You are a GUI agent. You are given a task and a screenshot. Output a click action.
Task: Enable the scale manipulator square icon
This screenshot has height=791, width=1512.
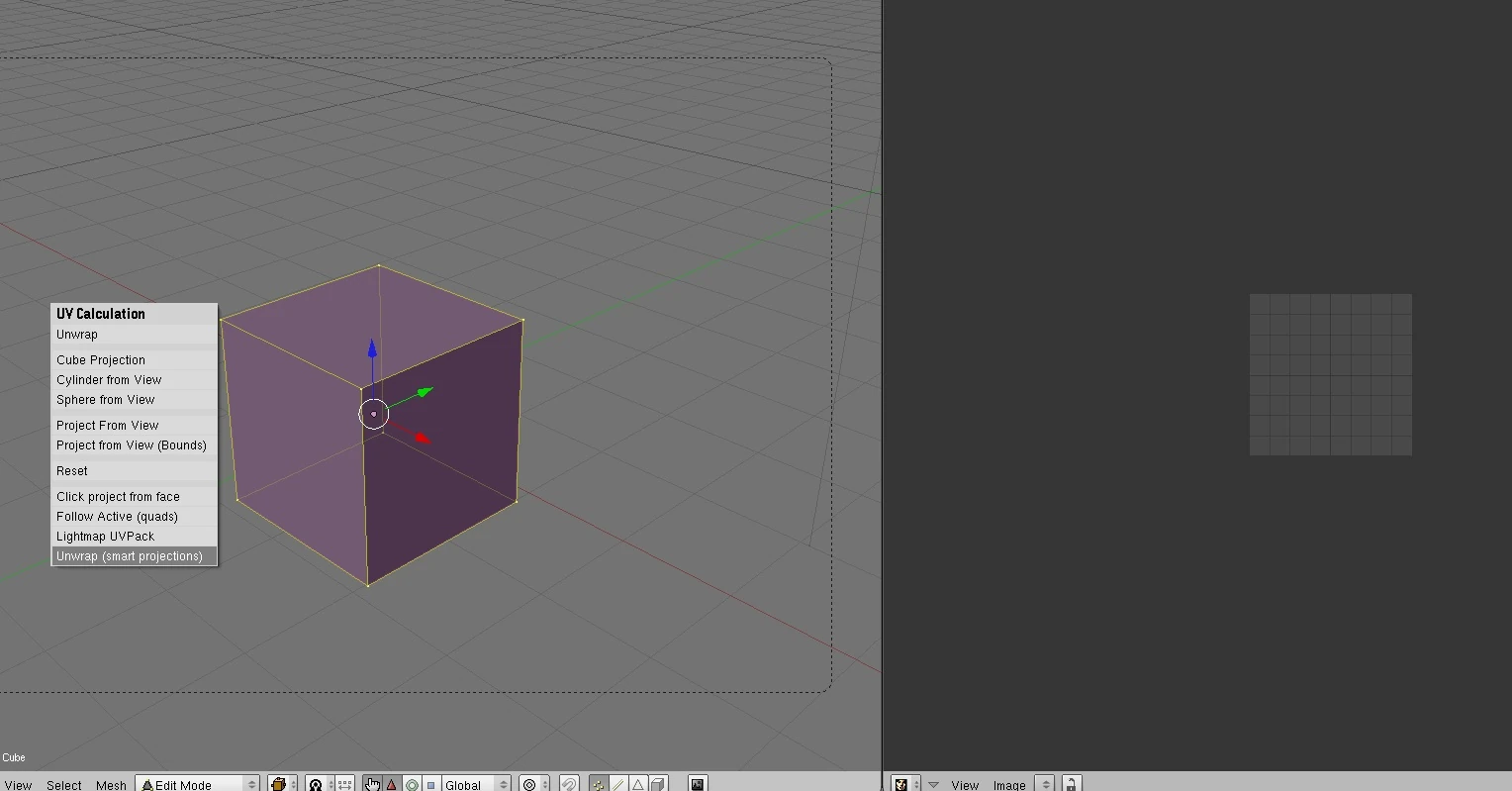430,784
